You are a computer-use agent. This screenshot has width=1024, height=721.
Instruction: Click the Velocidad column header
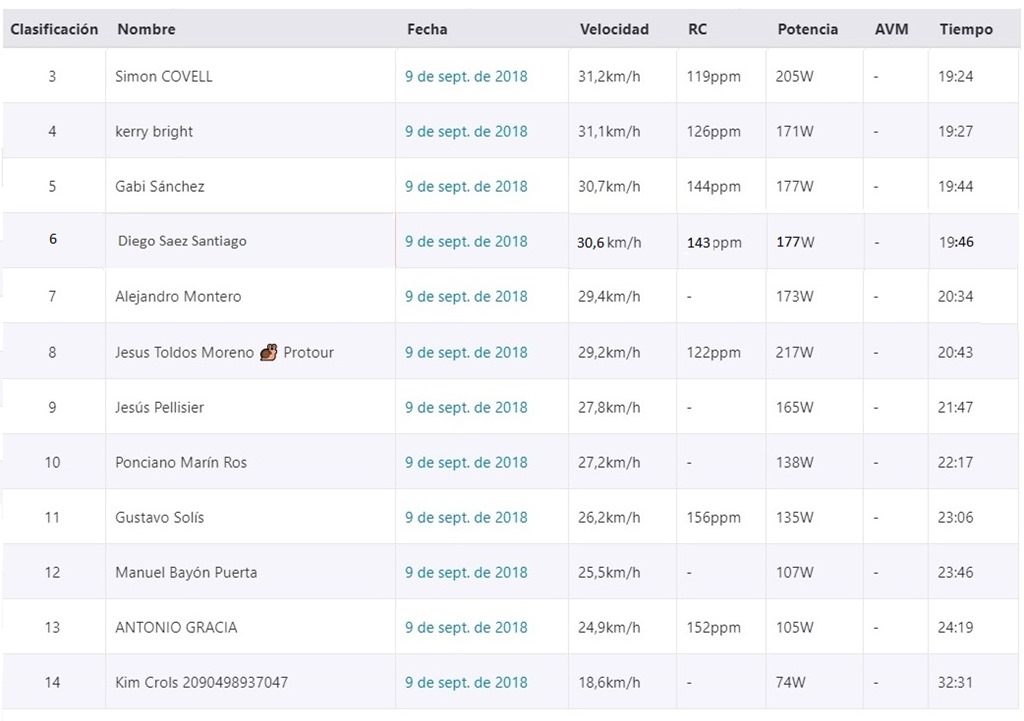(x=614, y=29)
